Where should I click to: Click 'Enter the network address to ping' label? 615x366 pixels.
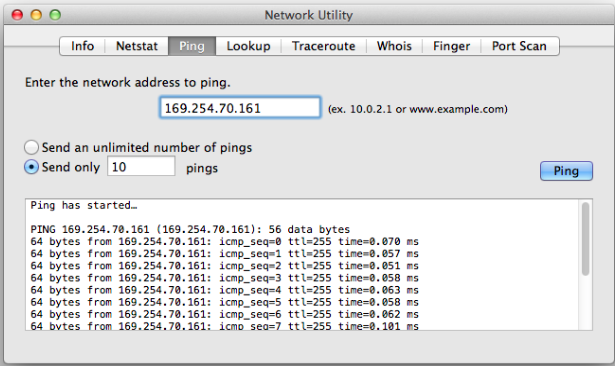click(128, 83)
